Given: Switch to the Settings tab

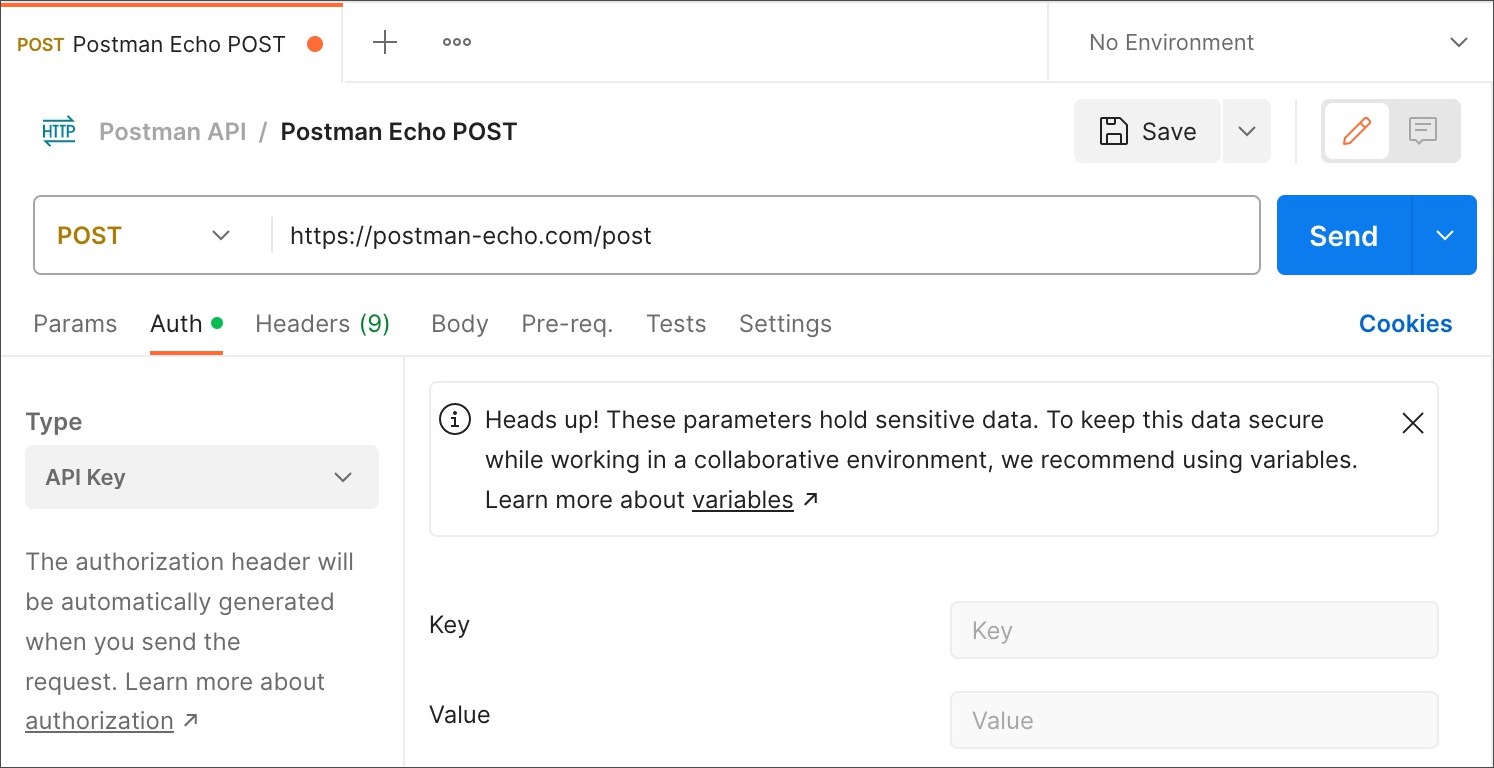Looking at the screenshot, I should point(785,323).
